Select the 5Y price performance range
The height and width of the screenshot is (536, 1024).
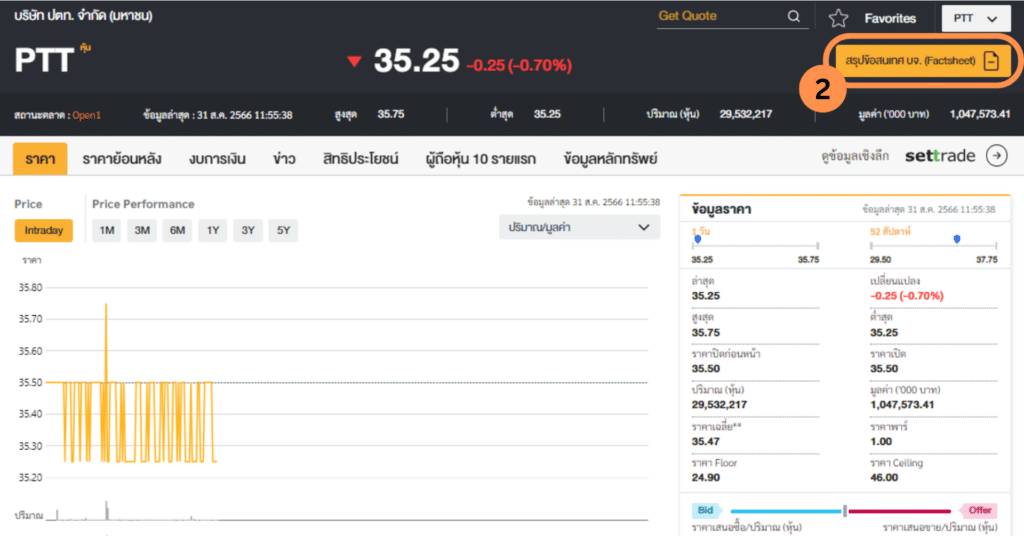click(283, 230)
